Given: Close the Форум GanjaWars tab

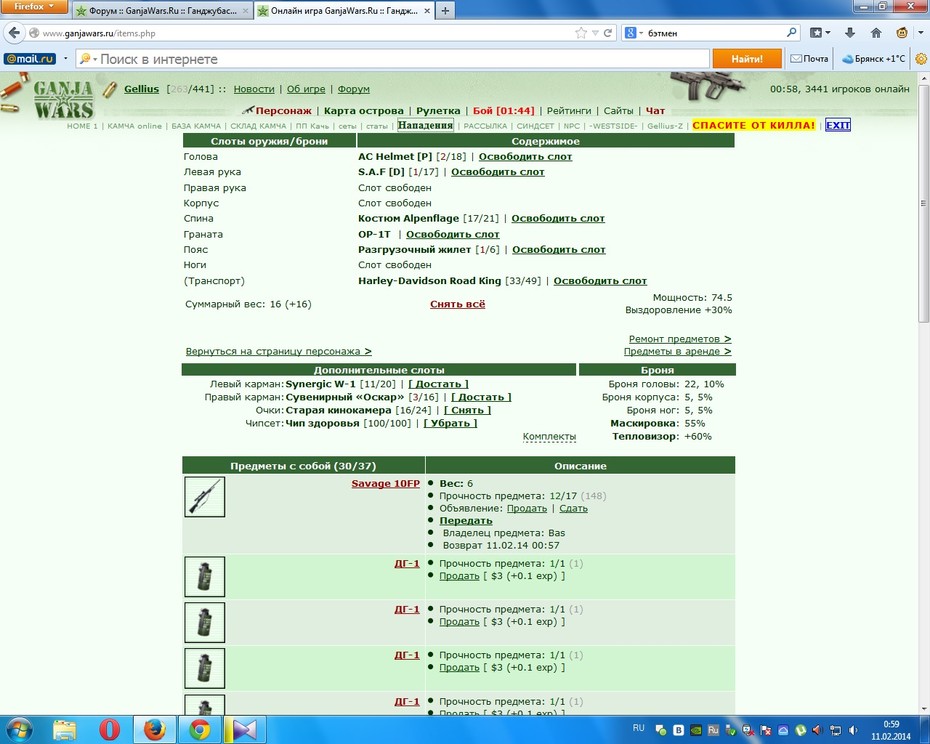Looking at the screenshot, I should pos(246,11).
